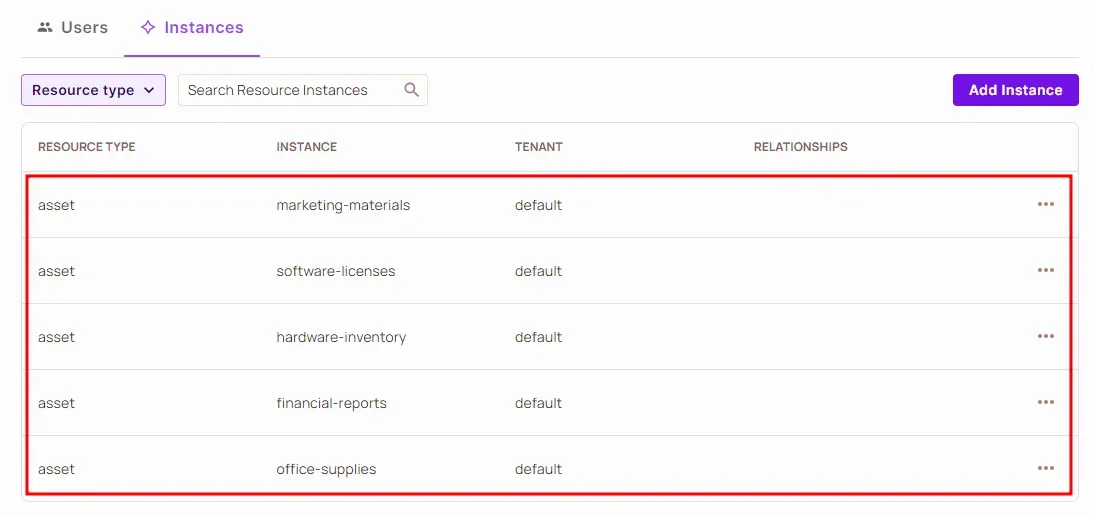Open the financial-reports instance
Viewport: 1094px width, 517px height.
click(x=331, y=403)
